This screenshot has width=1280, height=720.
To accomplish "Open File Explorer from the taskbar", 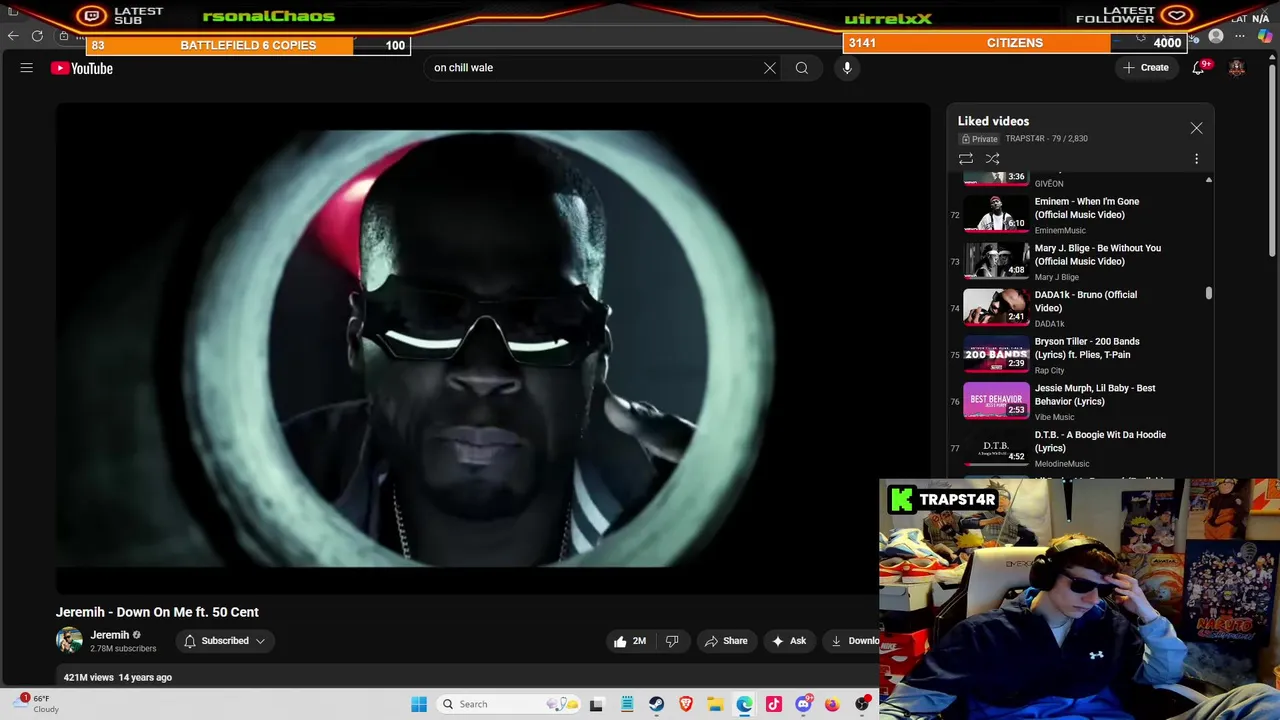I will tap(715, 704).
